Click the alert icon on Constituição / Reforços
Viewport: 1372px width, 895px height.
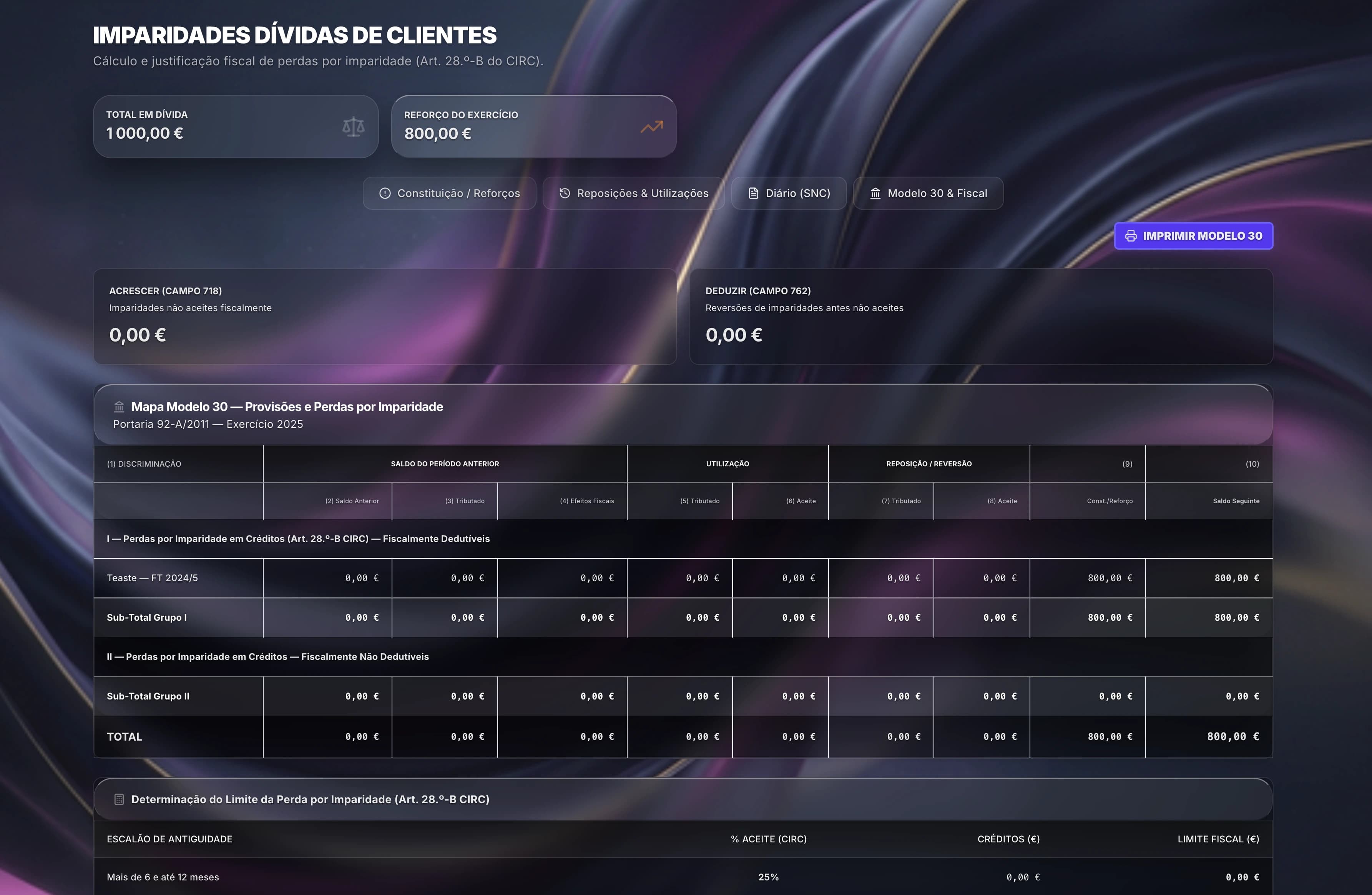click(385, 193)
